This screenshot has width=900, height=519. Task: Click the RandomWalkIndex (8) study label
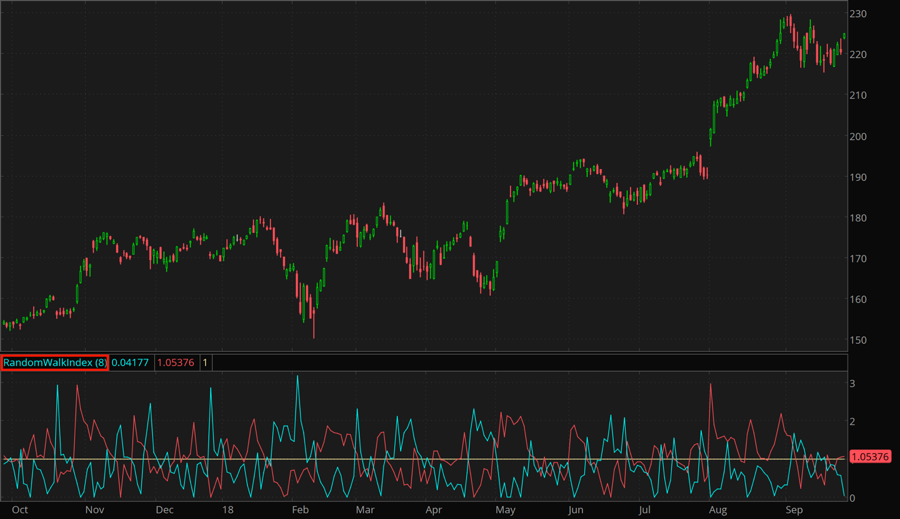tap(55, 362)
